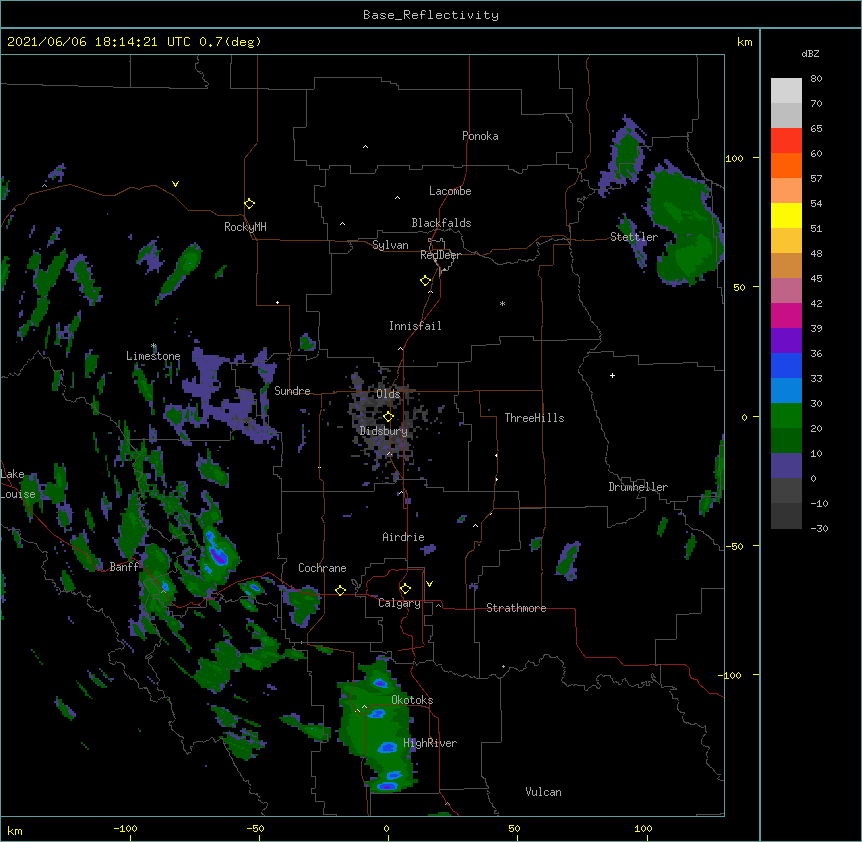Click the Lake Louise label
862x842 pixels.
coord(18,484)
